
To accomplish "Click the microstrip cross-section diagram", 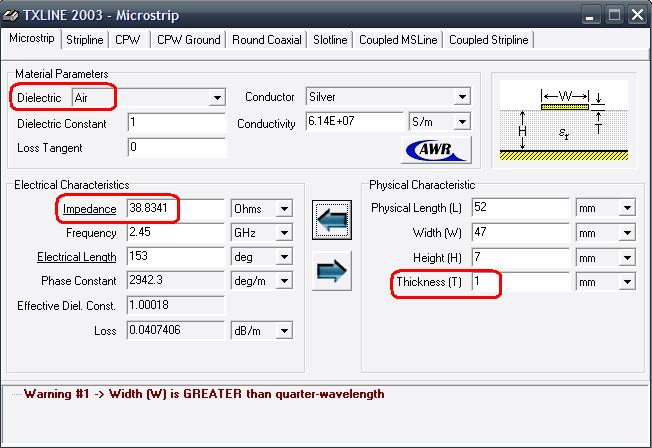I will tap(564, 121).
